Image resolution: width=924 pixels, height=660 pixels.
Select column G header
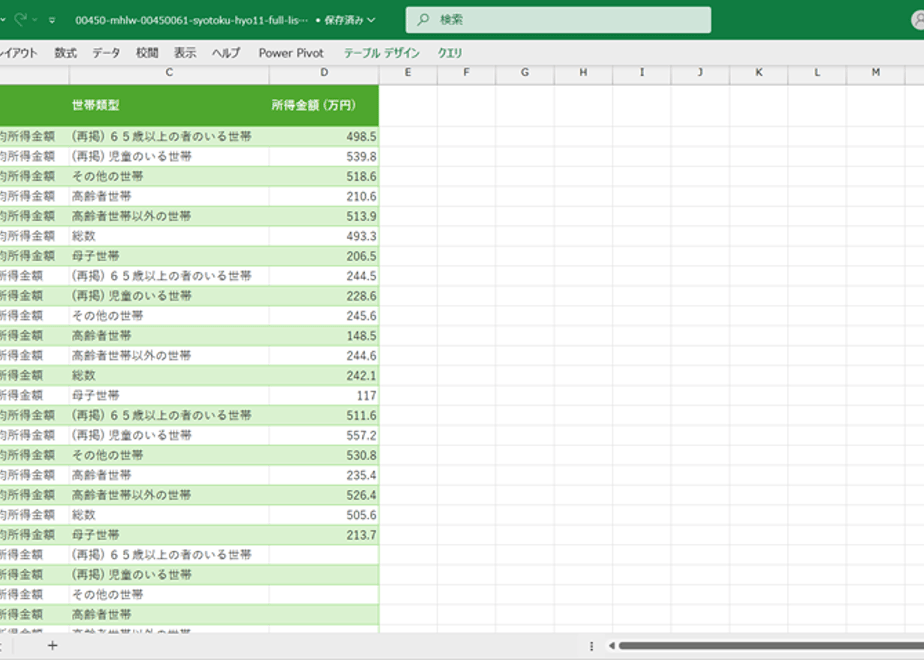(x=524, y=72)
